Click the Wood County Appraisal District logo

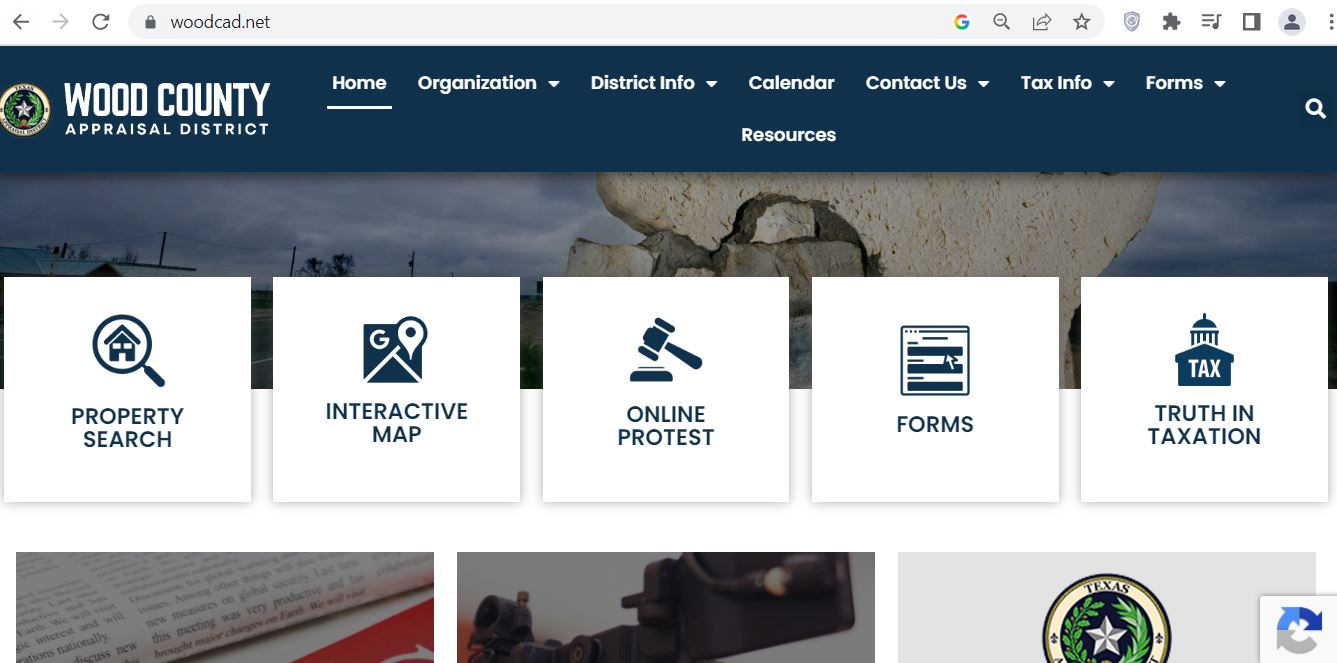click(x=135, y=108)
